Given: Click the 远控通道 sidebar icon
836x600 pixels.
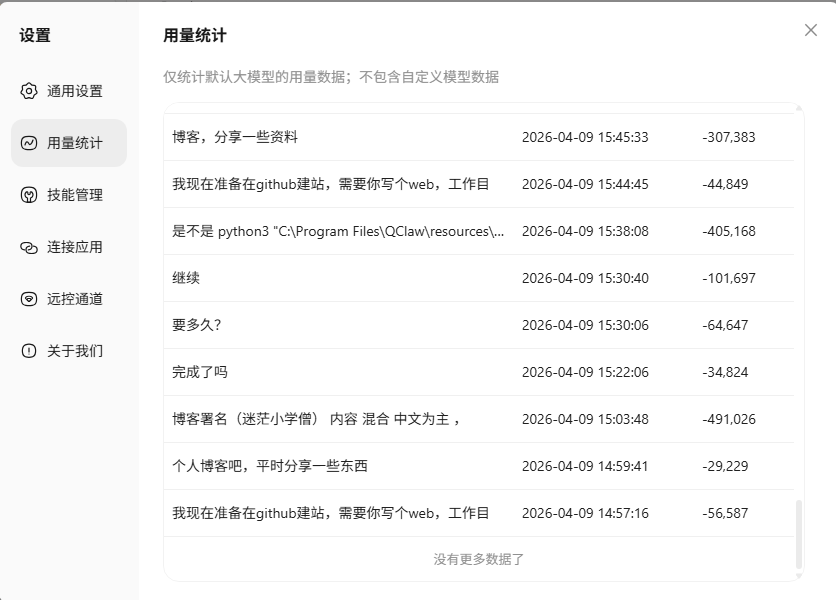Looking at the screenshot, I should (29, 299).
